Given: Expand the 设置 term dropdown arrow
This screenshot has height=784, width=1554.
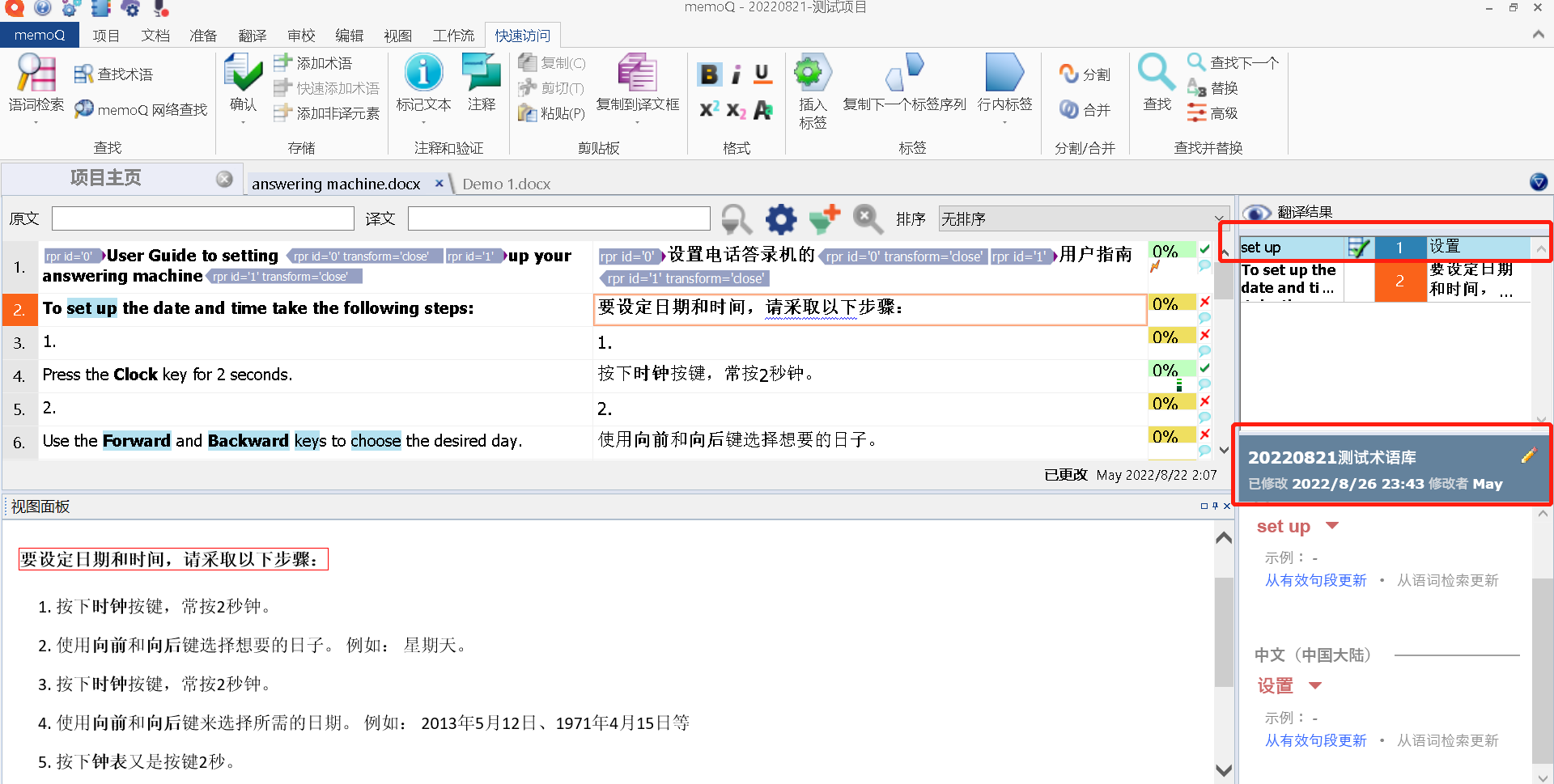Looking at the screenshot, I should [x=1315, y=686].
